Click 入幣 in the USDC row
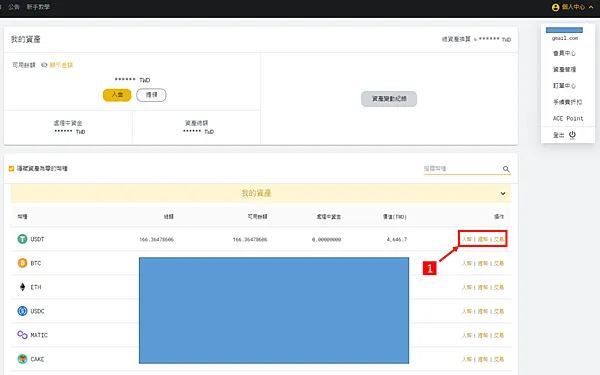This screenshot has width=600, height=375. click(466, 311)
